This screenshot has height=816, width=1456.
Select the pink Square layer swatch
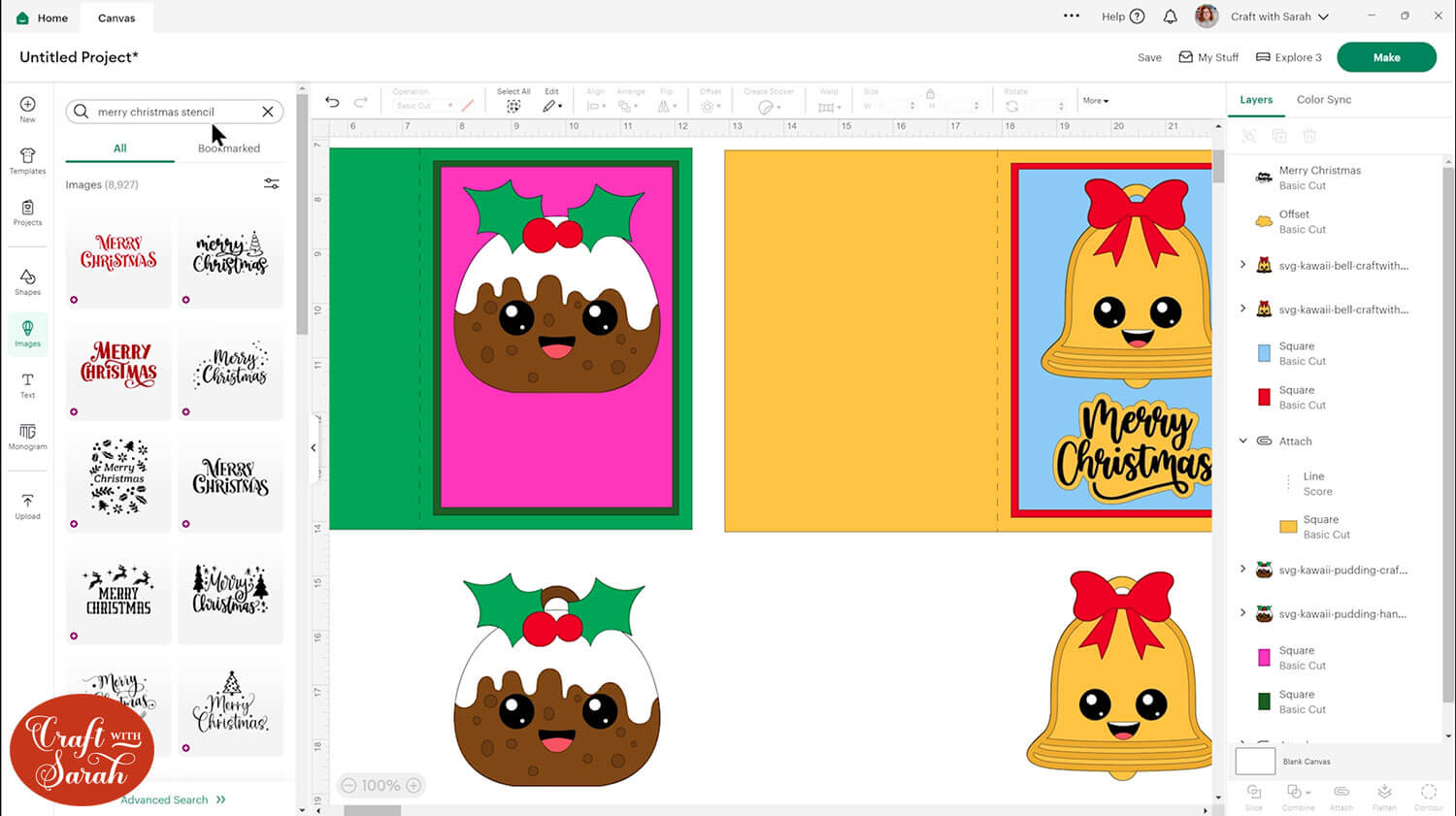1264,658
